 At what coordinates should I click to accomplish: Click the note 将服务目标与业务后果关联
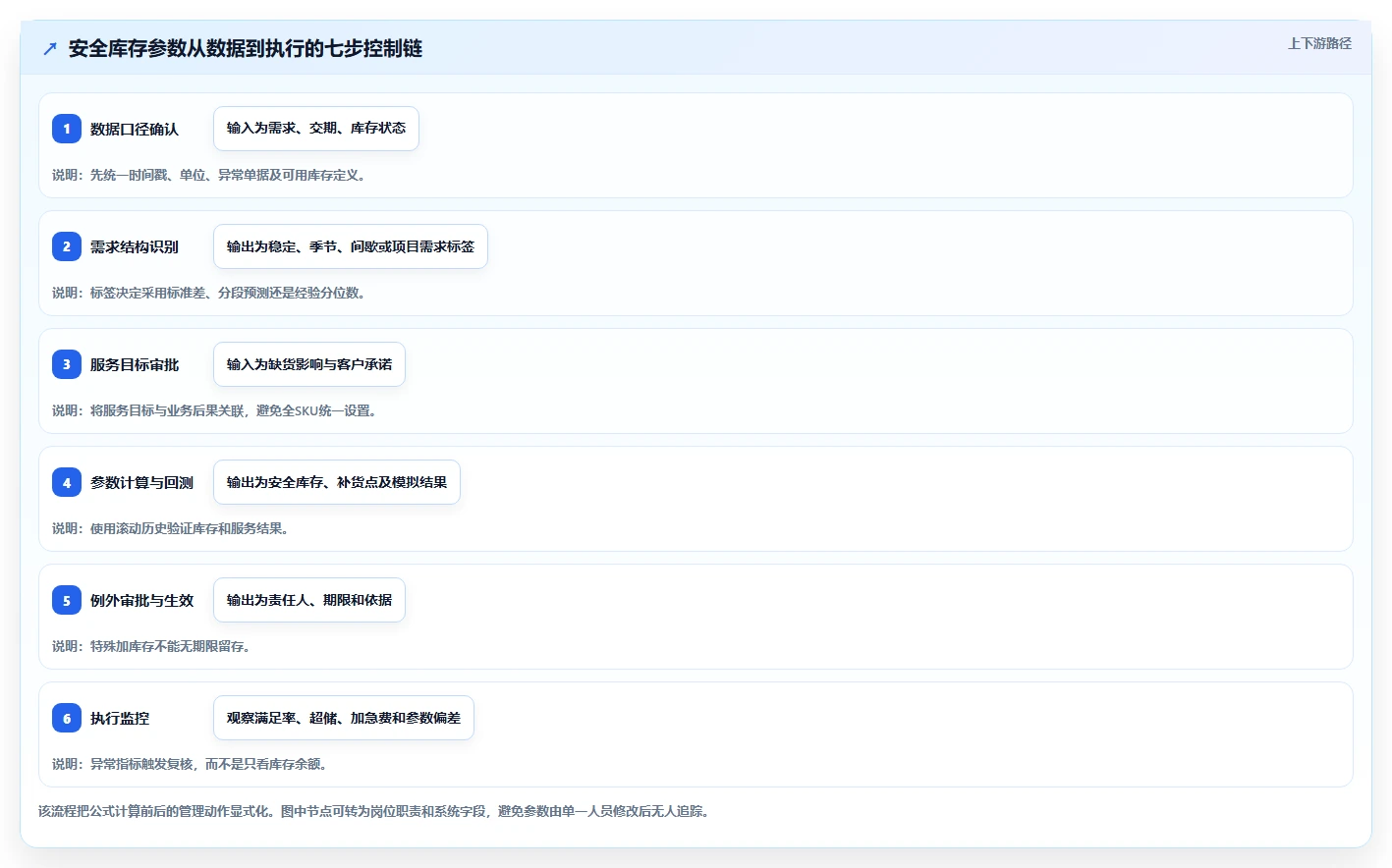pos(217,410)
